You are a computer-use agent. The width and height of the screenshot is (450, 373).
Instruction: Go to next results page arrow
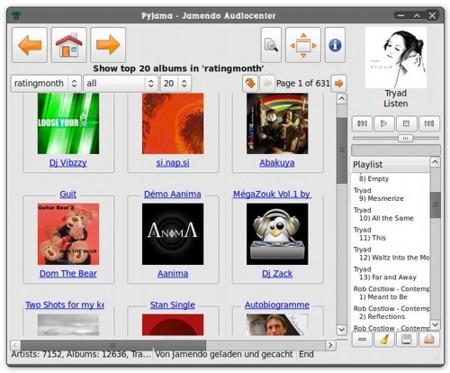pyautogui.click(x=339, y=83)
